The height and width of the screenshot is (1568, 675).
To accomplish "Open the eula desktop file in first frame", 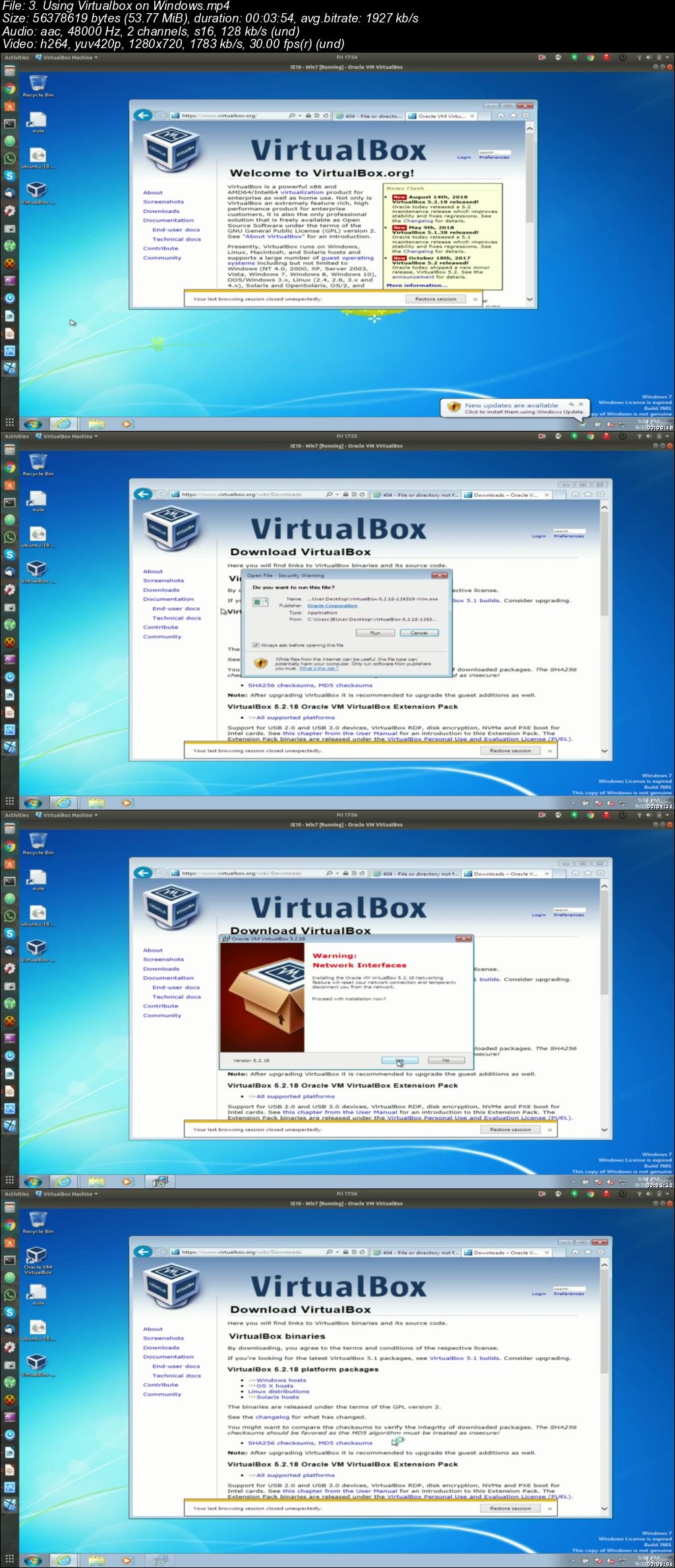I will click(38, 123).
